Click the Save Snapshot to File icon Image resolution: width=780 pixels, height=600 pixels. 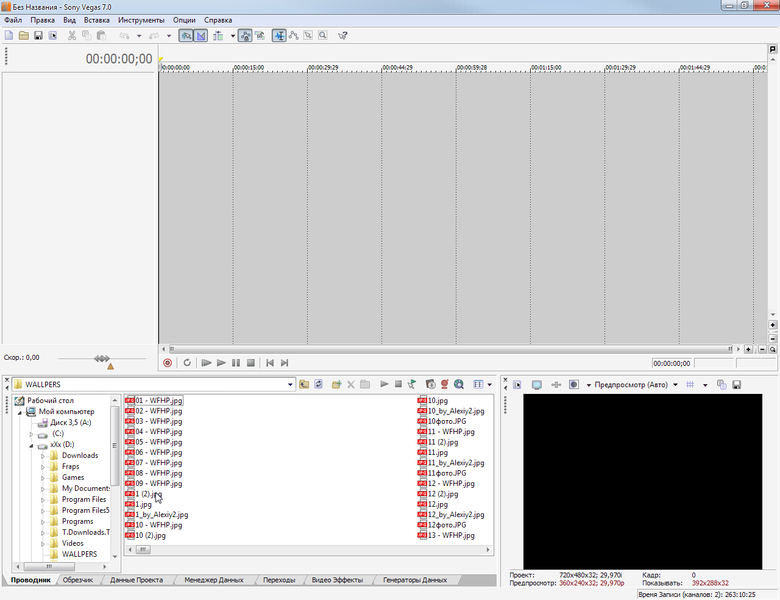tap(737, 385)
